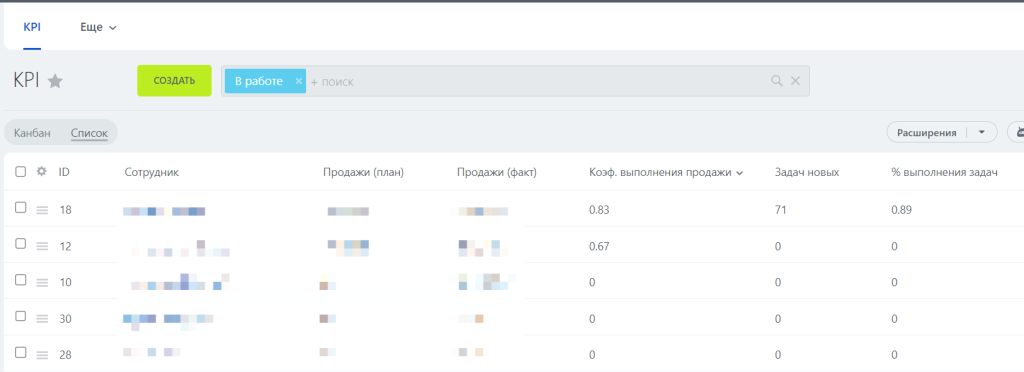Click the 71 new tasks value
This screenshot has height=372, width=1024.
[780, 210]
